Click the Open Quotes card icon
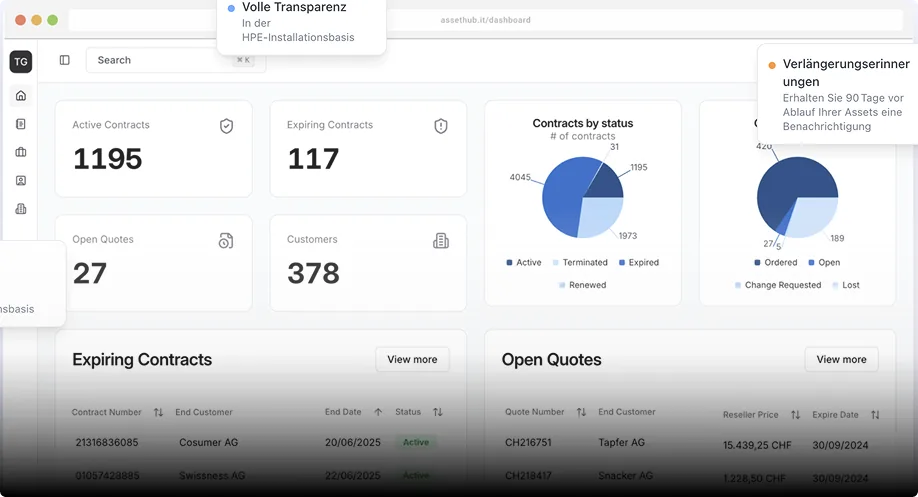The height and width of the screenshot is (497, 918). [226, 241]
